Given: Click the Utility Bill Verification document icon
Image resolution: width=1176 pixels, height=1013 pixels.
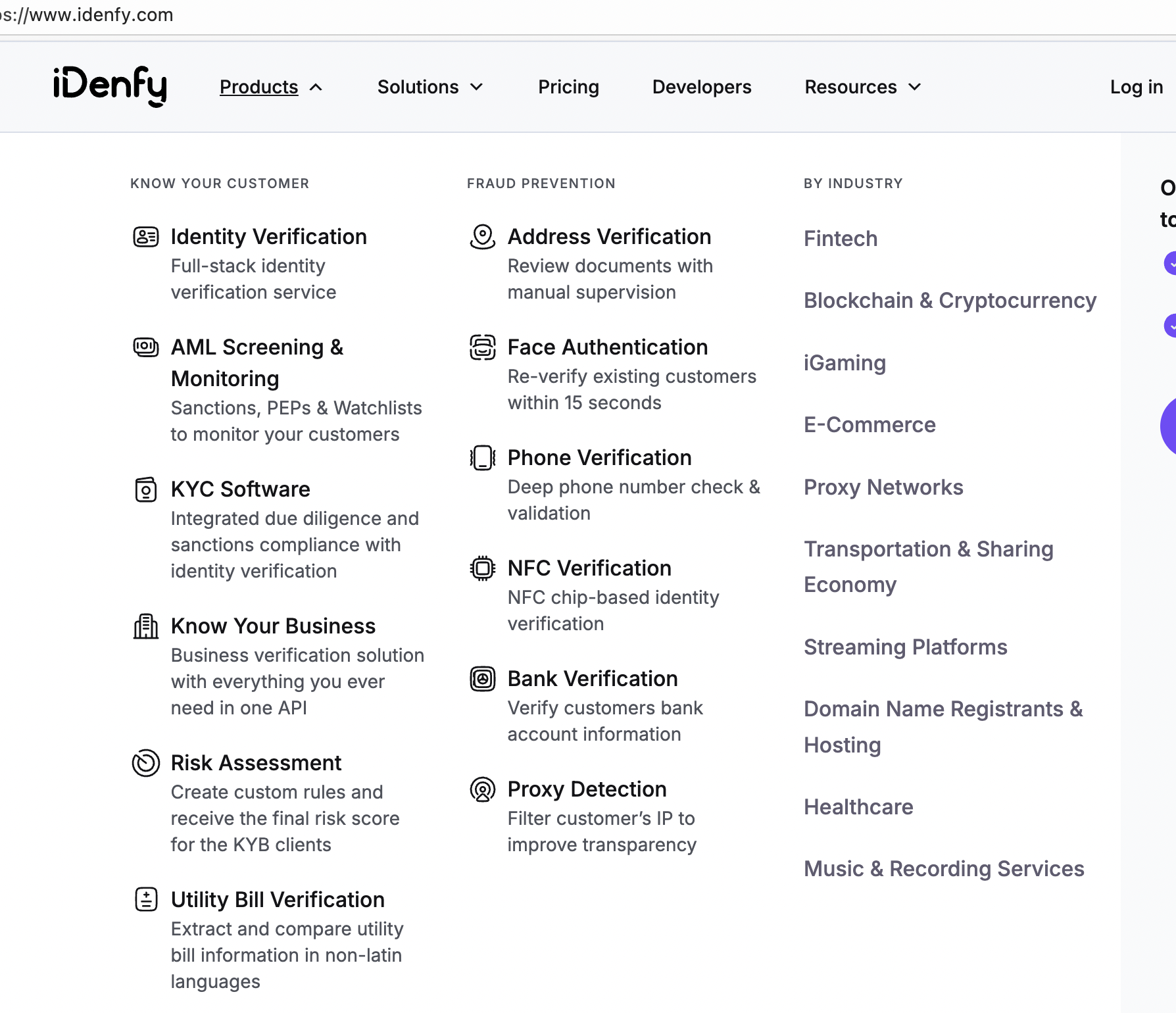Looking at the screenshot, I should pos(146,899).
